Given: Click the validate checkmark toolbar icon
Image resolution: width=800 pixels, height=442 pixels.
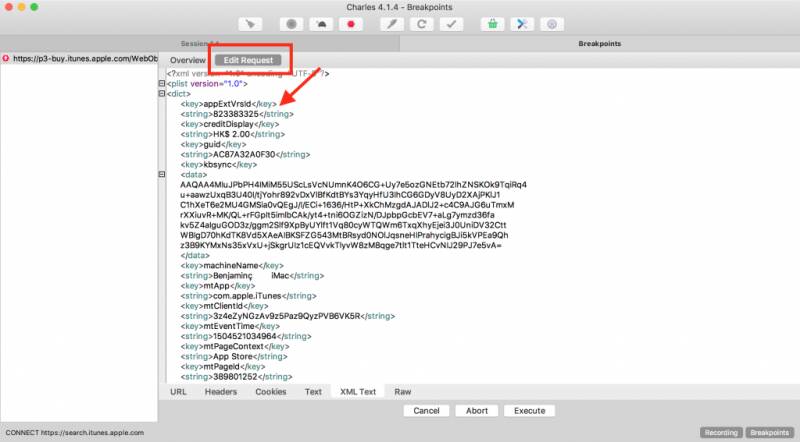Looking at the screenshot, I should (x=452, y=24).
